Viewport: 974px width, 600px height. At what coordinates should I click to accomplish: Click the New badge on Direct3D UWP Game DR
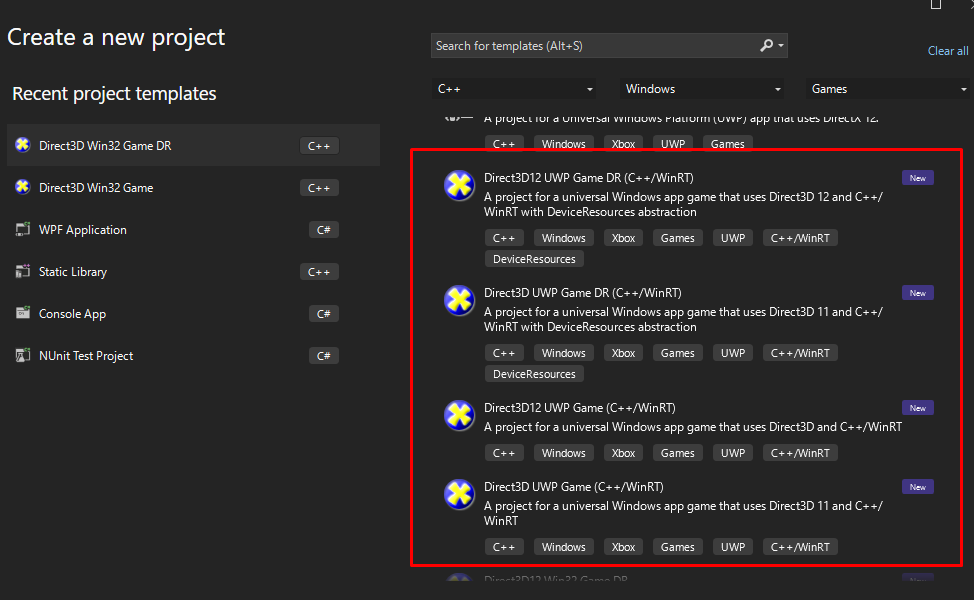[x=917, y=293]
